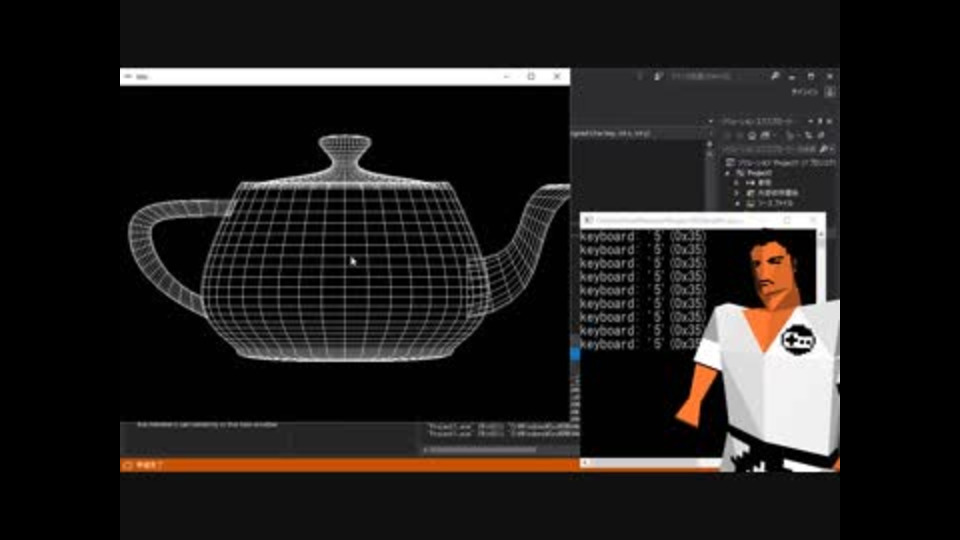Click the Back arrow in Solution Explorer toolbar
The image size is (960, 540).
(x=726, y=135)
